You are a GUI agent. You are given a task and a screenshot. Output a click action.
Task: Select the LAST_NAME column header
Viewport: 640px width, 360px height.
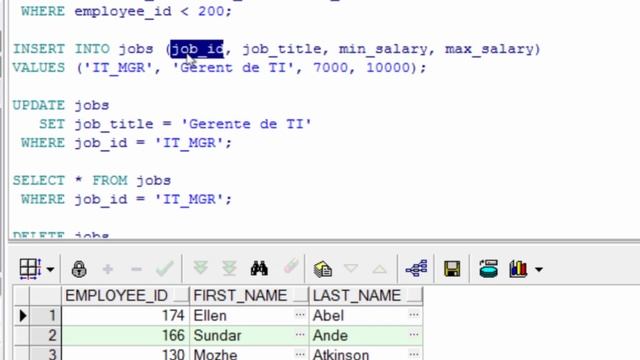(x=366, y=296)
